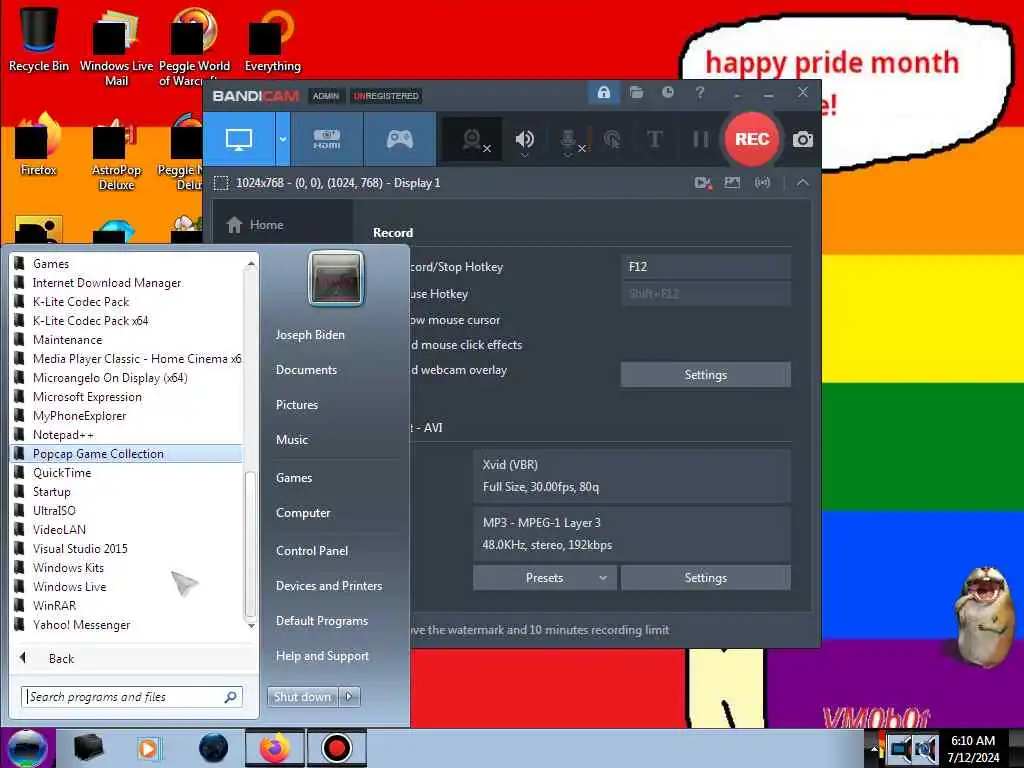Open Devices and Printers
The image size is (1024, 768).
(x=329, y=586)
